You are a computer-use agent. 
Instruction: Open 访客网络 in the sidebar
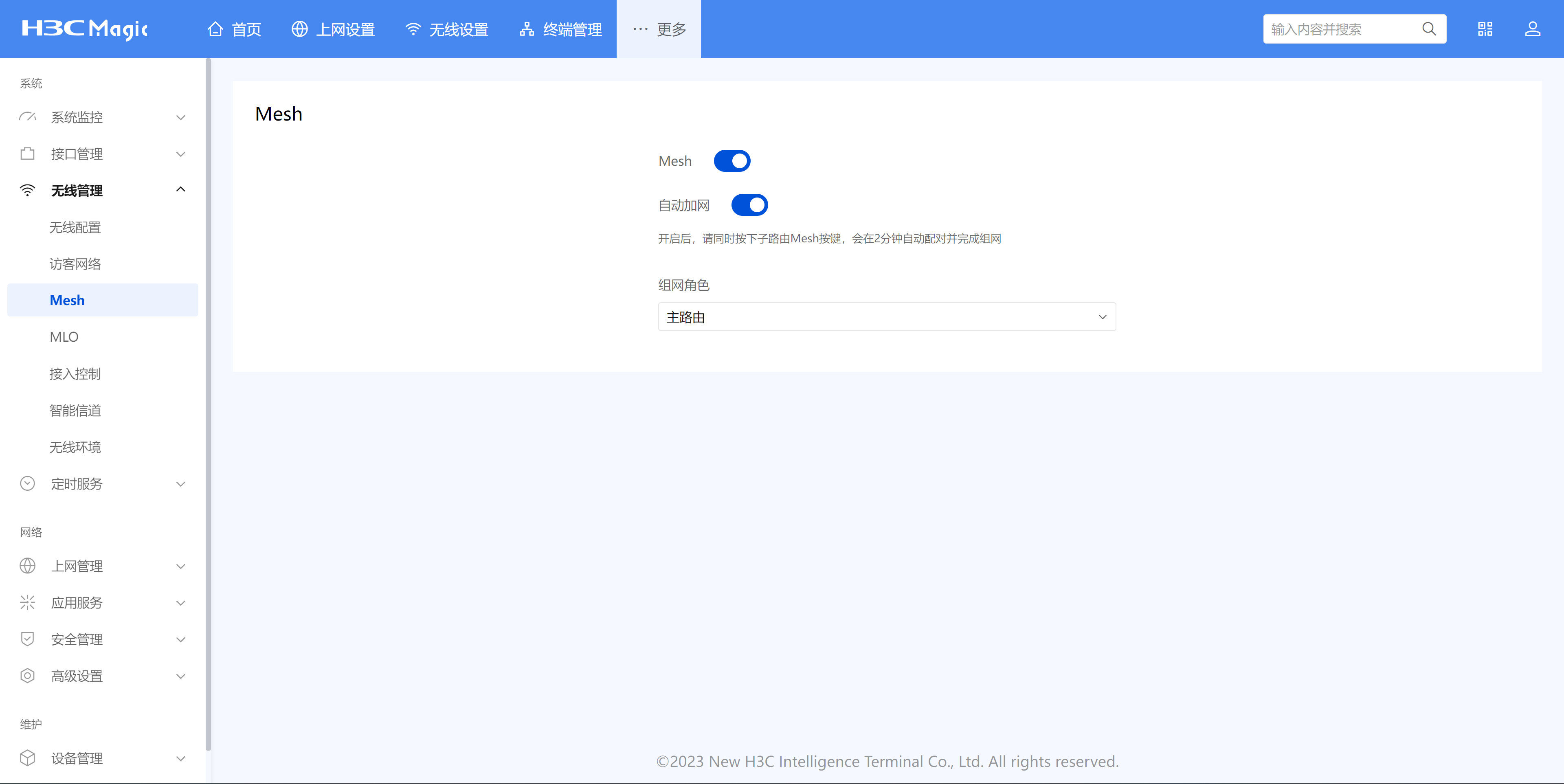coord(103,264)
